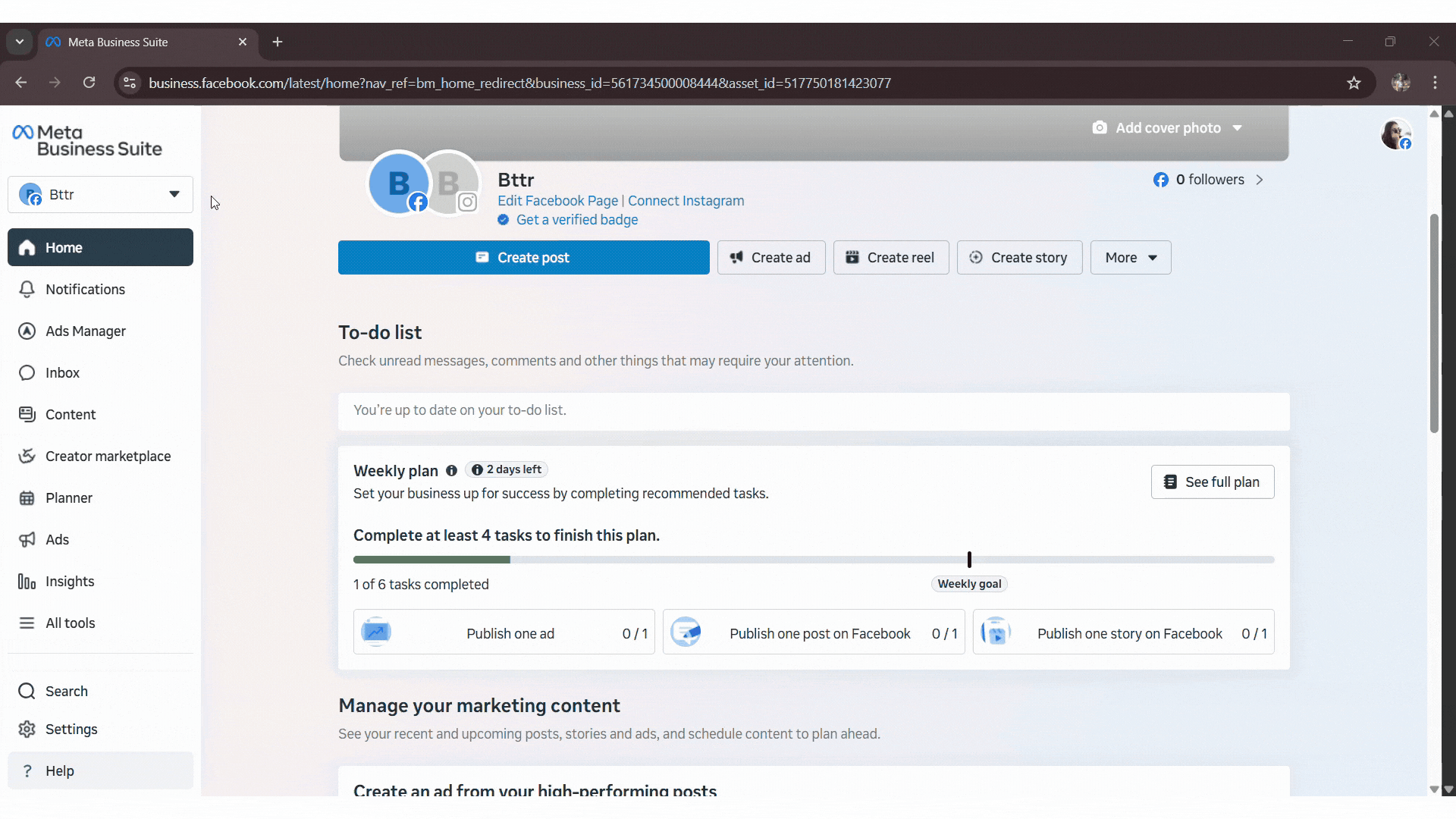The image size is (1456, 819).
Task: Click the Settings gear icon
Action: click(27, 730)
